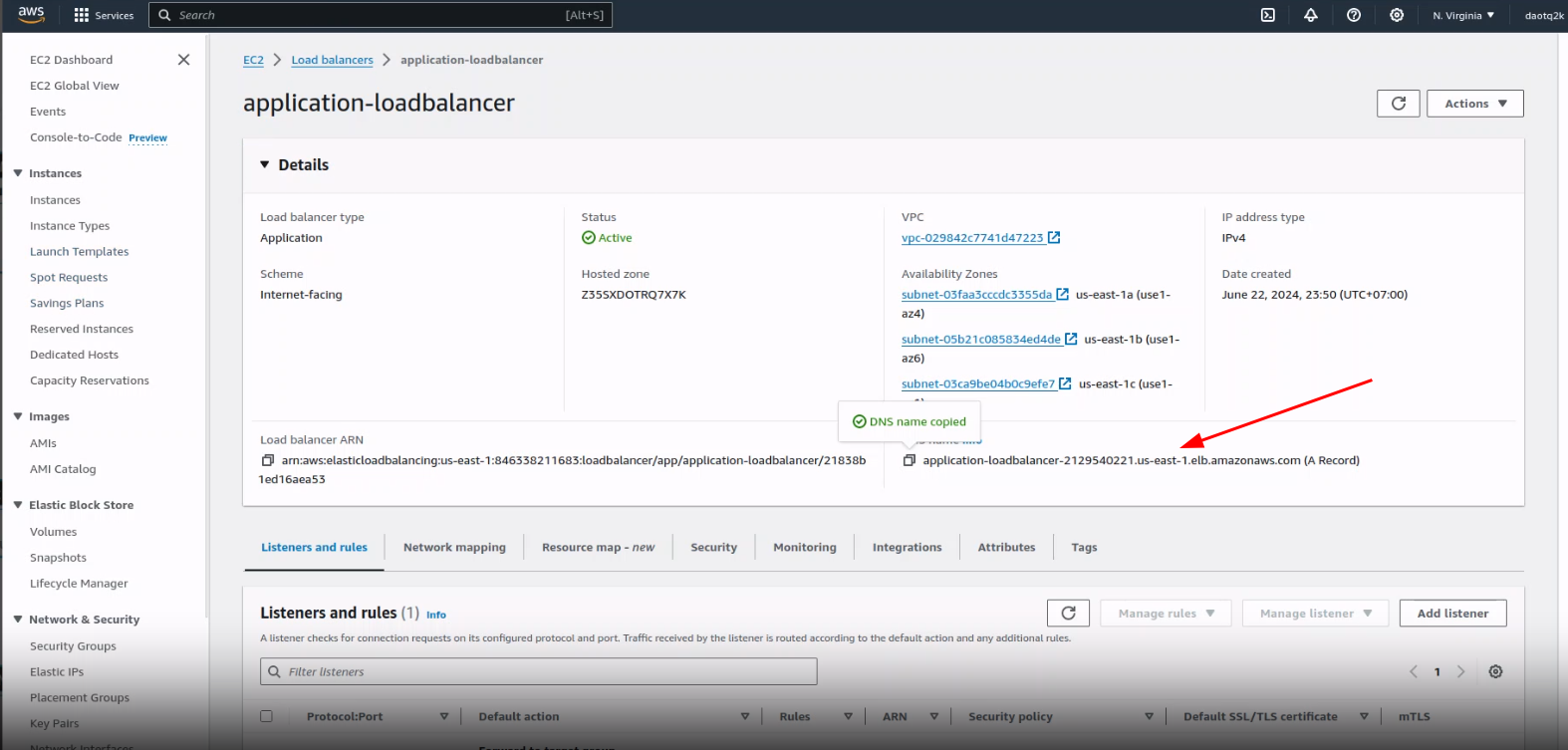This screenshot has width=1568, height=750.
Task: Open Launch Templates in sidebar
Action: click(x=79, y=252)
